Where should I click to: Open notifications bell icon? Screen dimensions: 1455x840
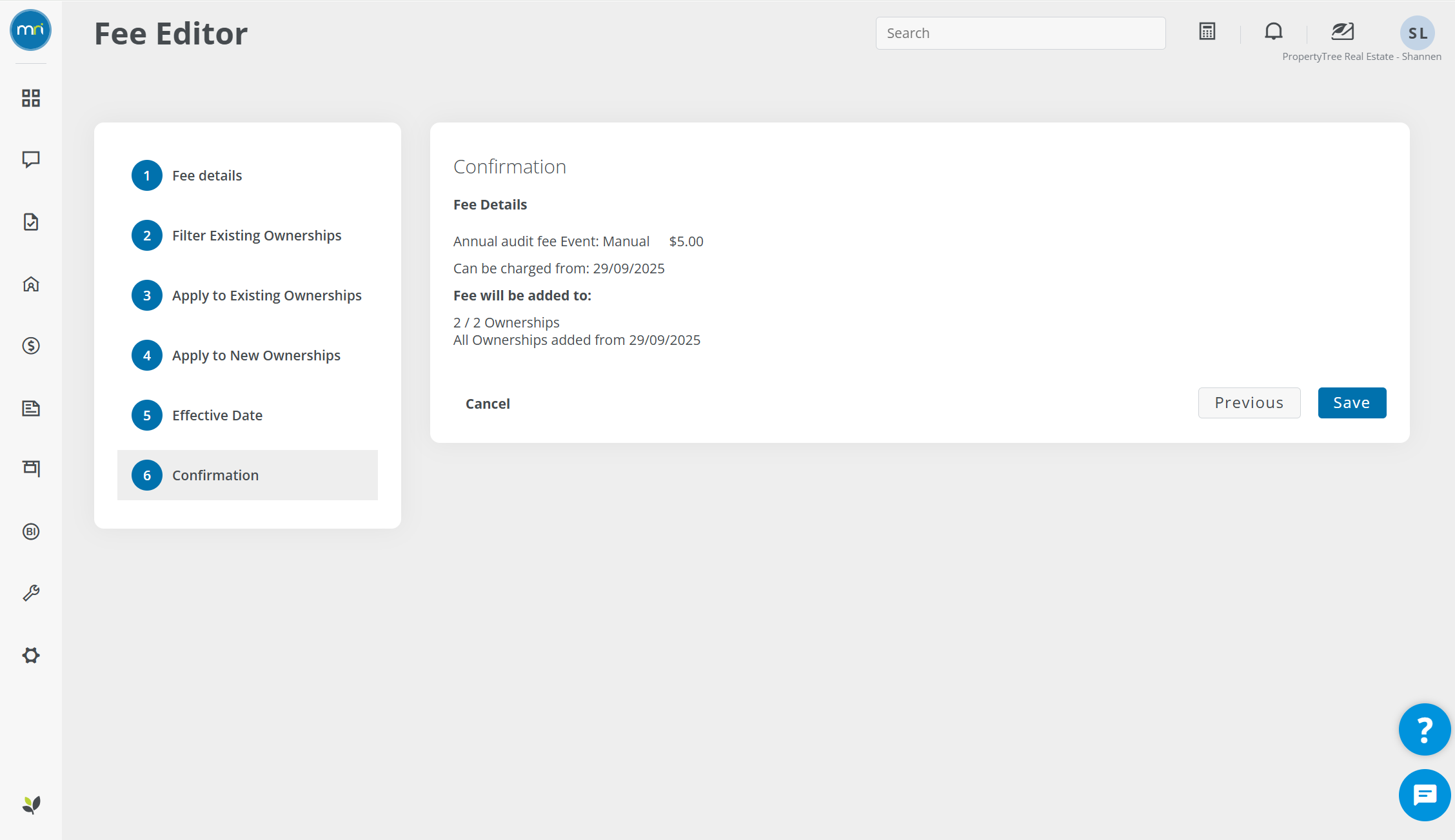[1274, 32]
